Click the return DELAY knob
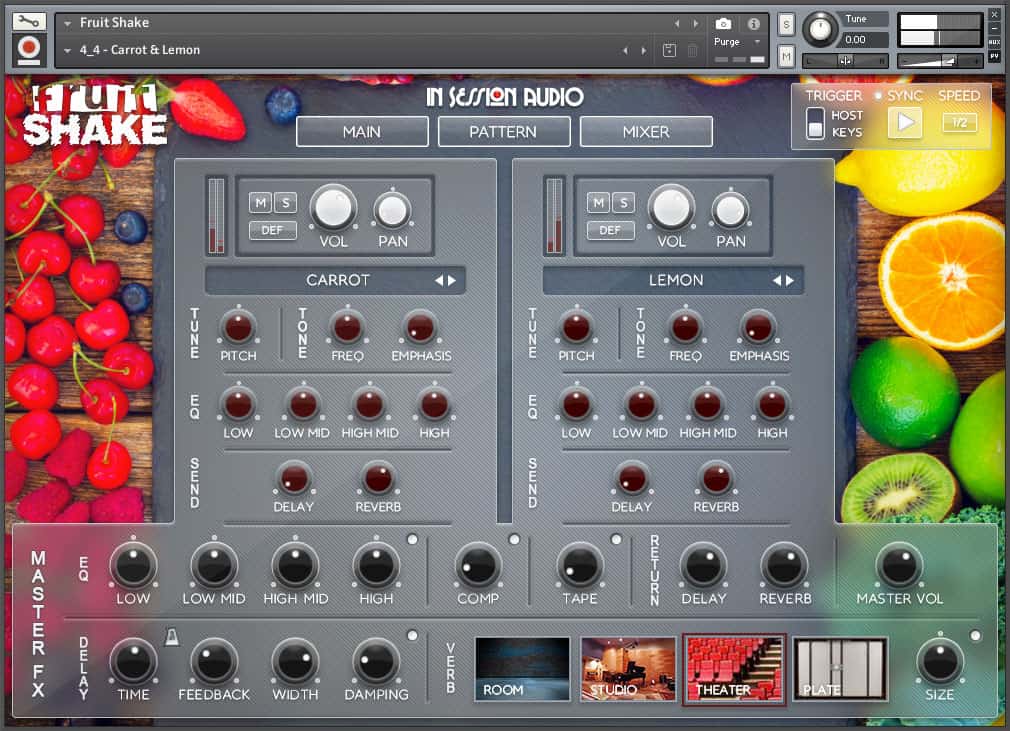 703,566
